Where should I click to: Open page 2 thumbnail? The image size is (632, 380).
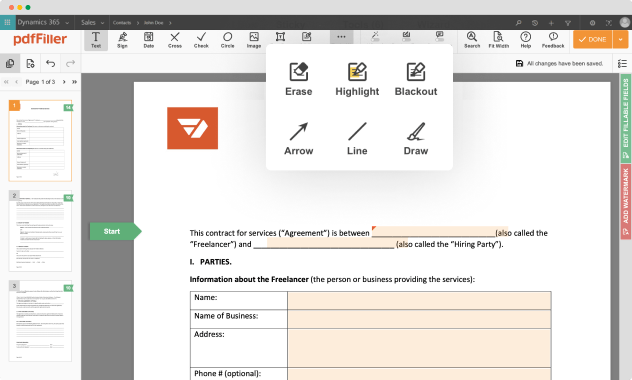click(x=40, y=231)
